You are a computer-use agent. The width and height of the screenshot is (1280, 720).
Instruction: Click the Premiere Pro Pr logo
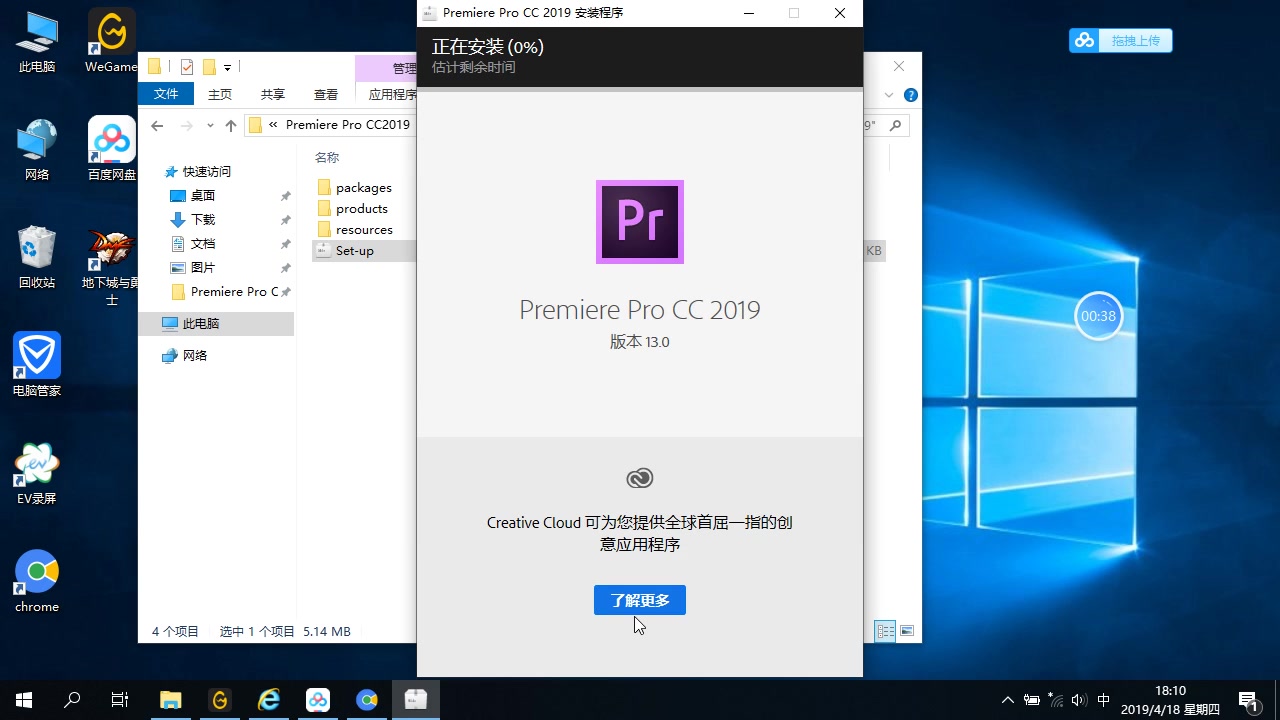(x=640, y=222)
